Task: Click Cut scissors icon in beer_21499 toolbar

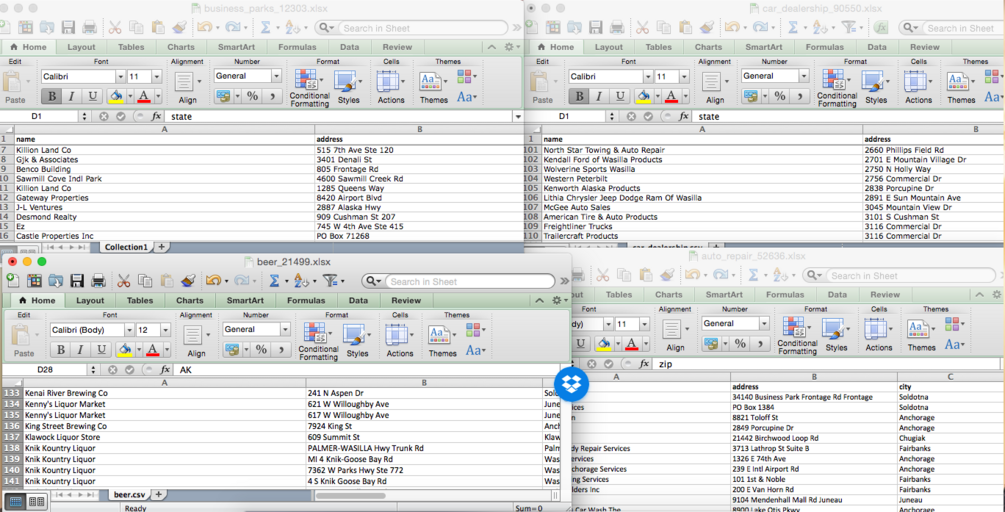Action: 124,281
